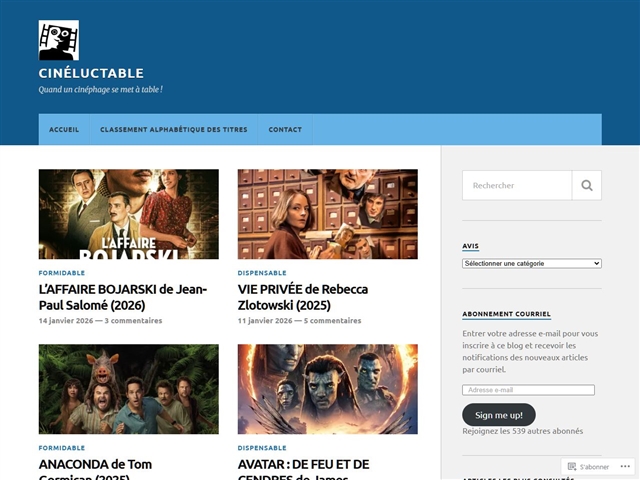The image size is (640, 480).
Task: Open ANACONDA de Tom Gormican article title
Action: pos(95,469)
